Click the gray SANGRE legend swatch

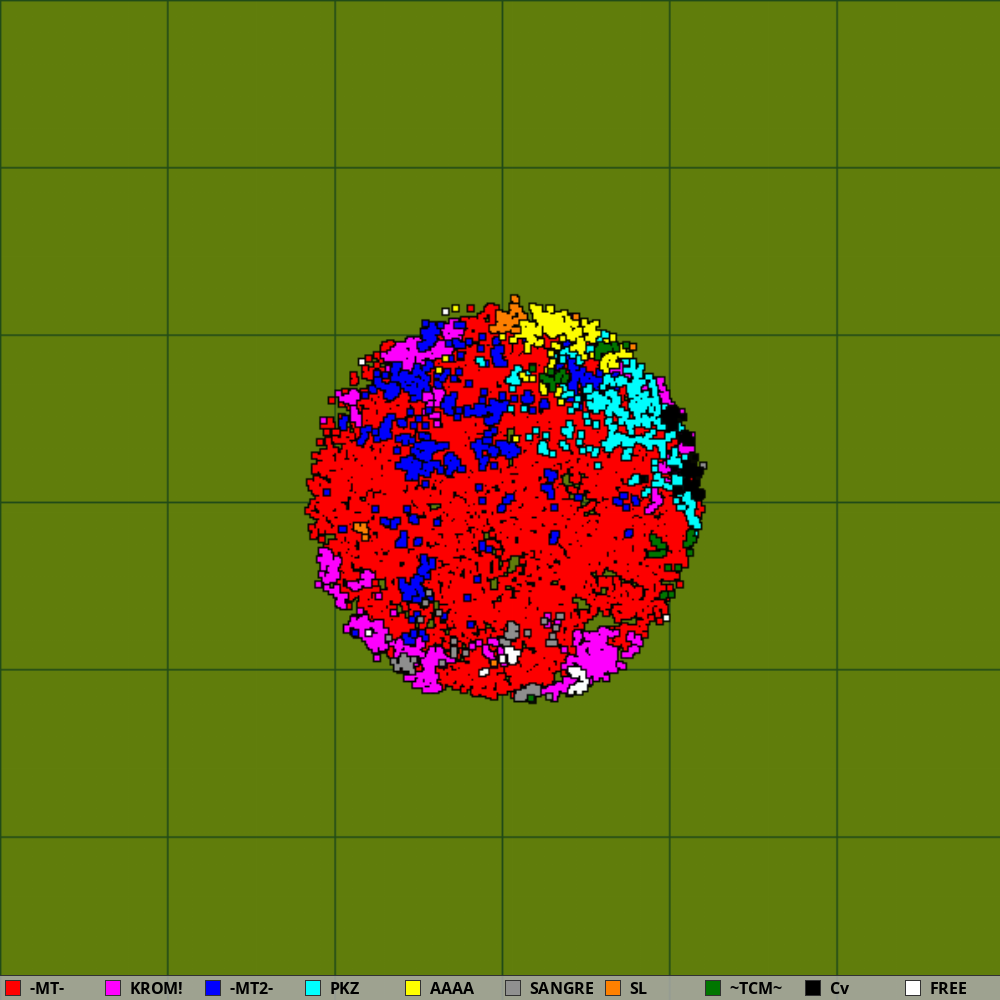(x=513, y=988)
